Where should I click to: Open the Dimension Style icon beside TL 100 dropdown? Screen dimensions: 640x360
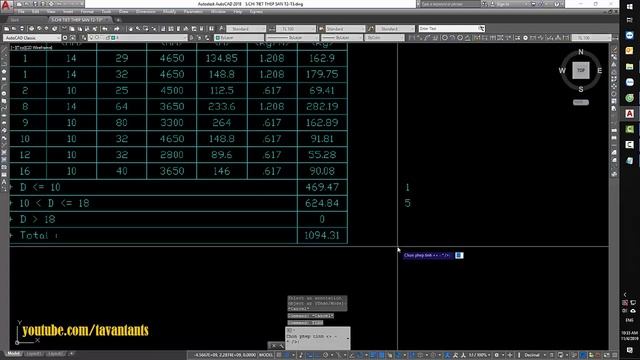click(x=272, y=29)
